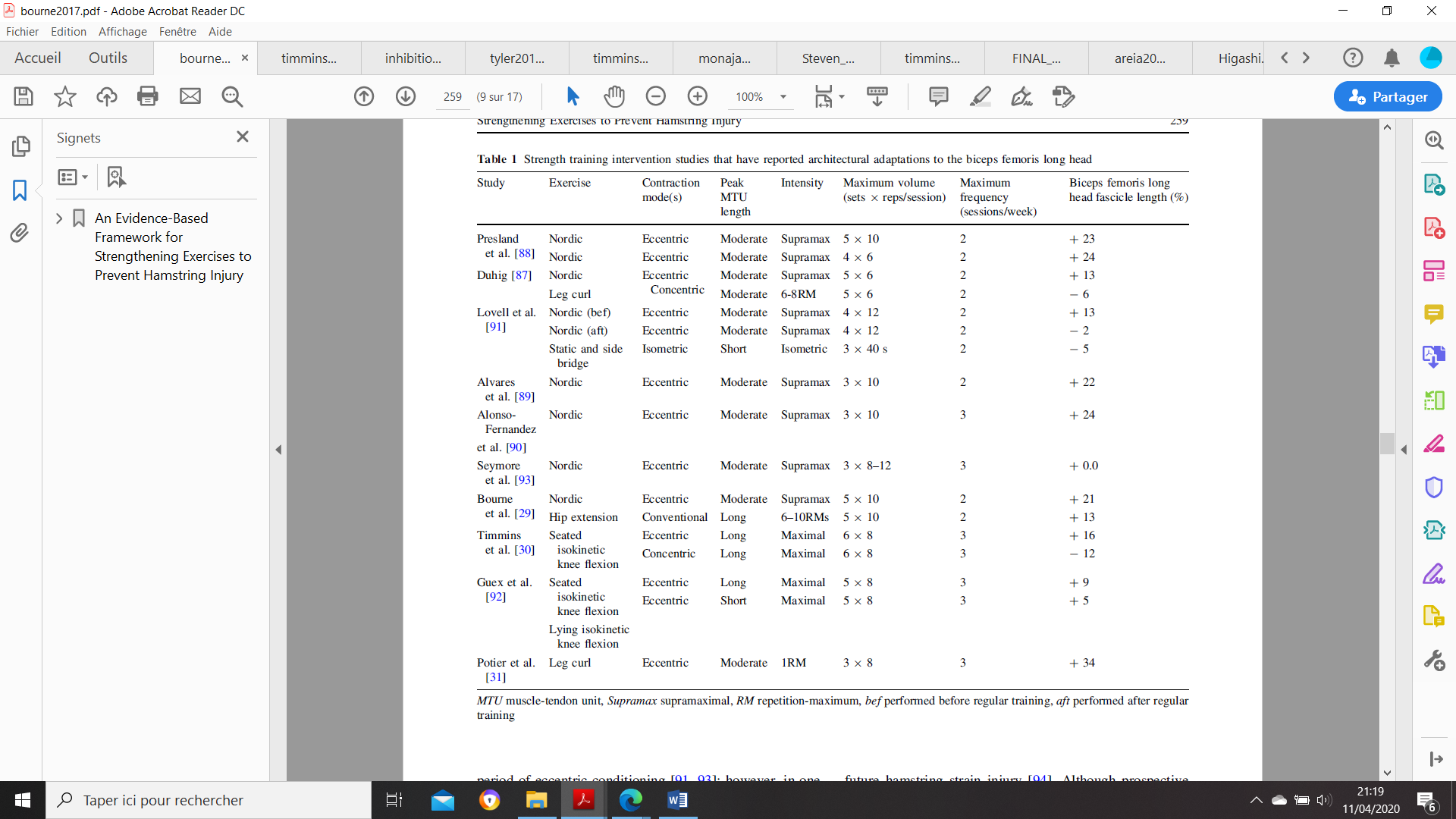
Task: Open Windows Start menu
Action: [23, 800]
